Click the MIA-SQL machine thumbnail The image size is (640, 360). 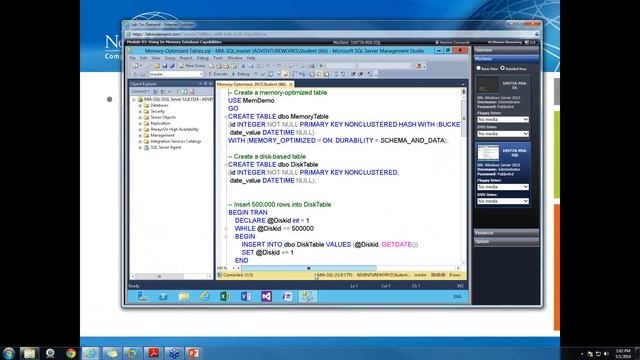pos(488,153)
